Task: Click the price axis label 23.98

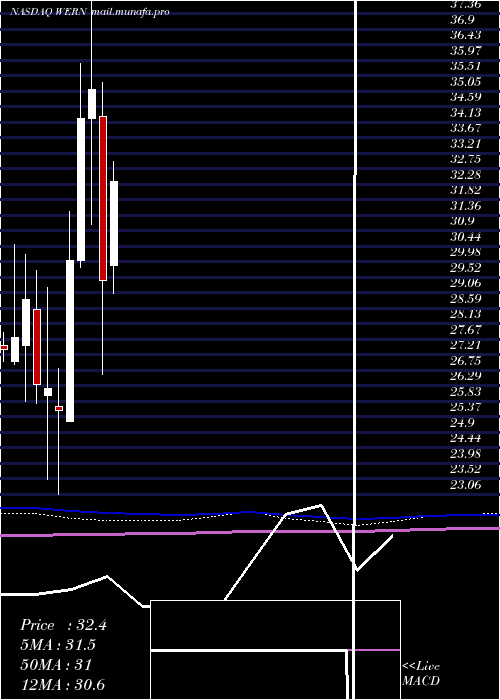Action: 466,454
